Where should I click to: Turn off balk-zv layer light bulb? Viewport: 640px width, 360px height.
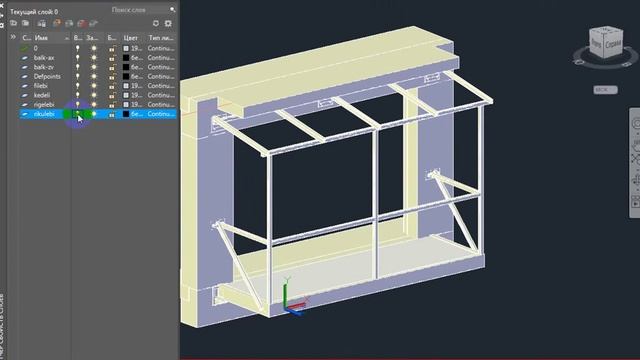78,67
